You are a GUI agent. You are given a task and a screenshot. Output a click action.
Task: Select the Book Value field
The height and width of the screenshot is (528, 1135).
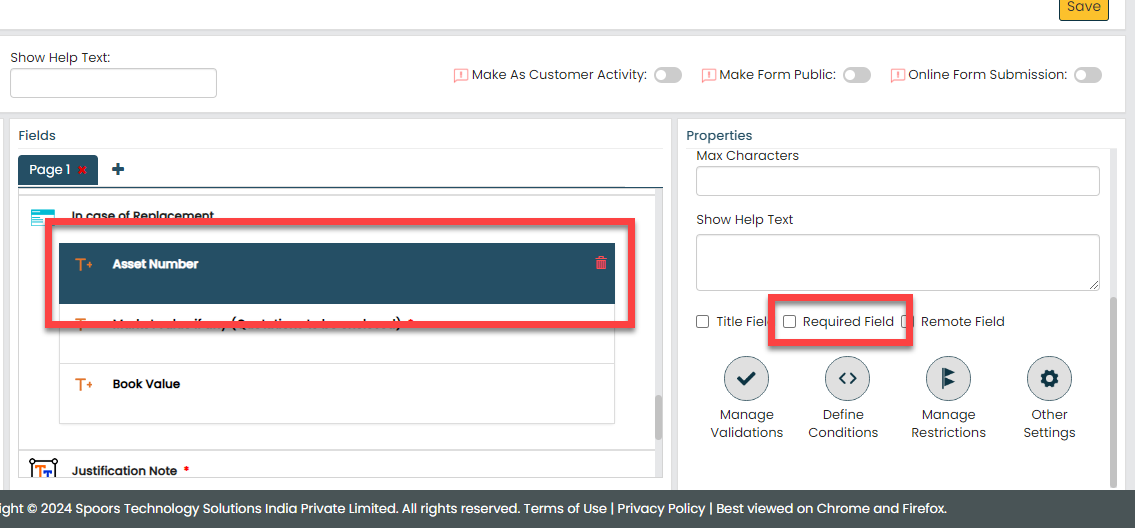(146, 384)
